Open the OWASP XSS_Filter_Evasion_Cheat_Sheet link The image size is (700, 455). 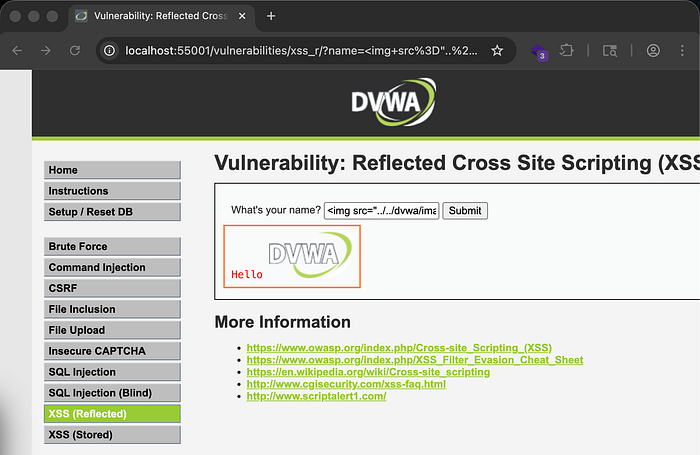point(415,360)
